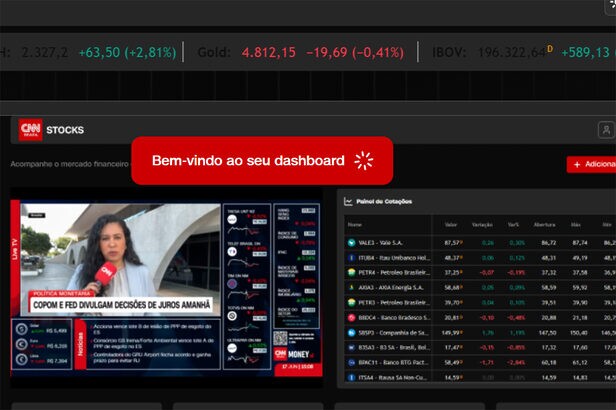616x410 pixels.
Task: Select the 'PETR4 - Petroleo Brasileir...' row name
Action: 394,272
